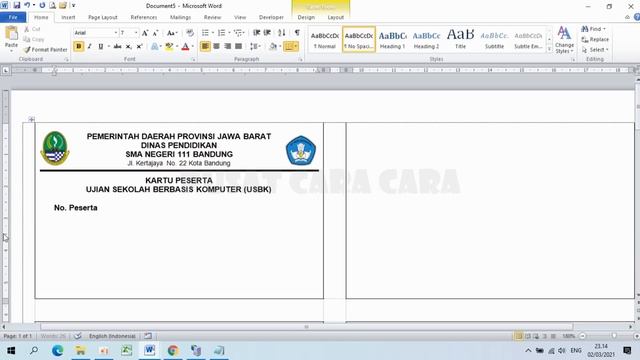This screenshot has width=640, height=360.
Task: Open the font name dropdown
Action: [x=116, y=33]
